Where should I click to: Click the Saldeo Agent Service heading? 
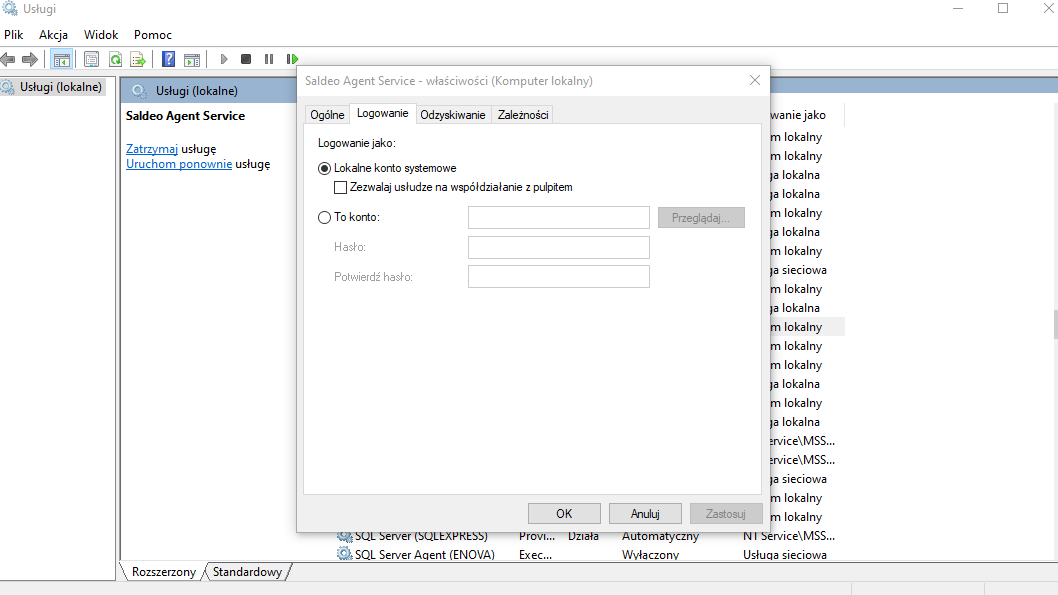pos(186,116)
